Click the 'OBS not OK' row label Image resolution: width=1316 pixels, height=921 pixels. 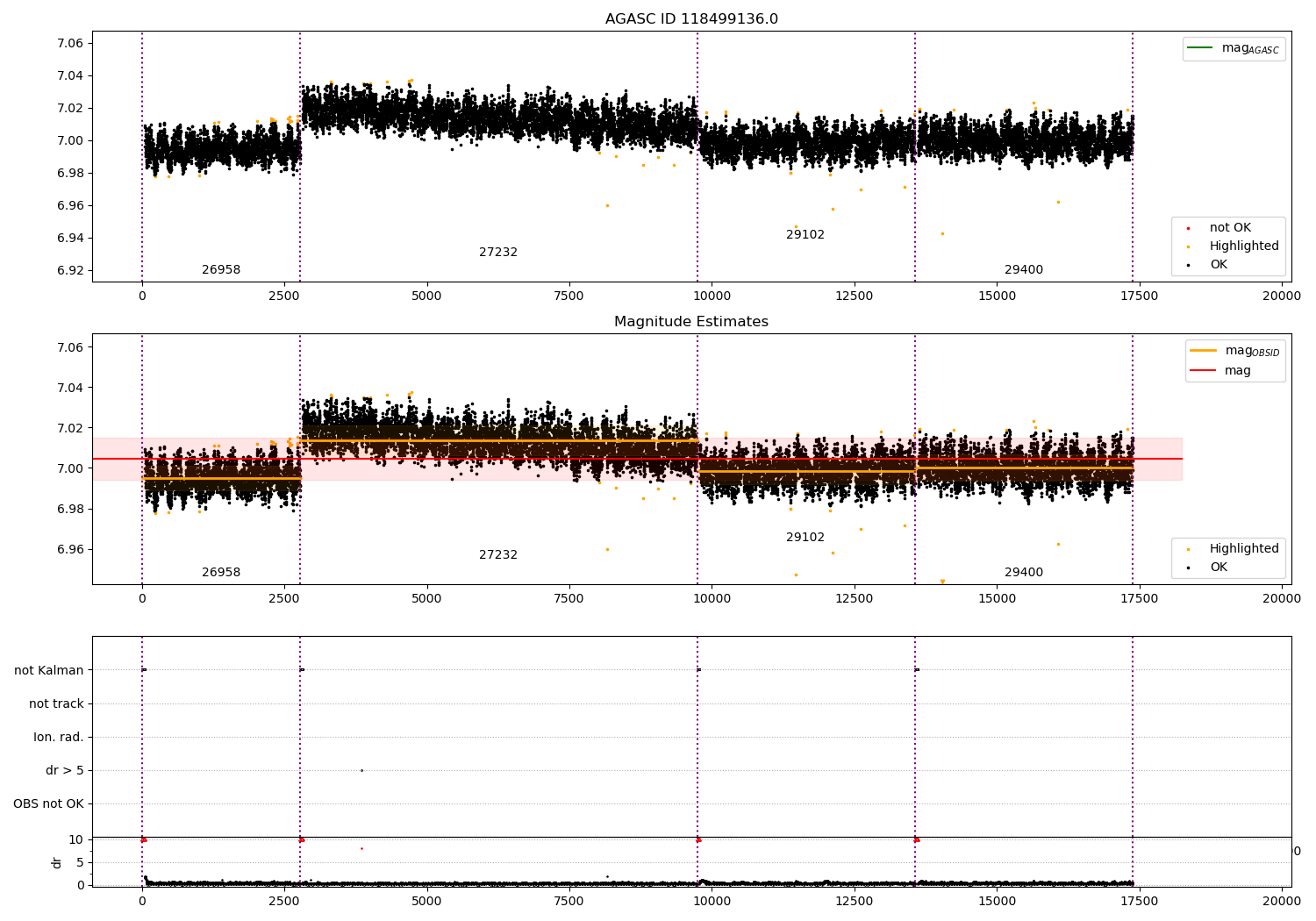(x=48, y=804)
